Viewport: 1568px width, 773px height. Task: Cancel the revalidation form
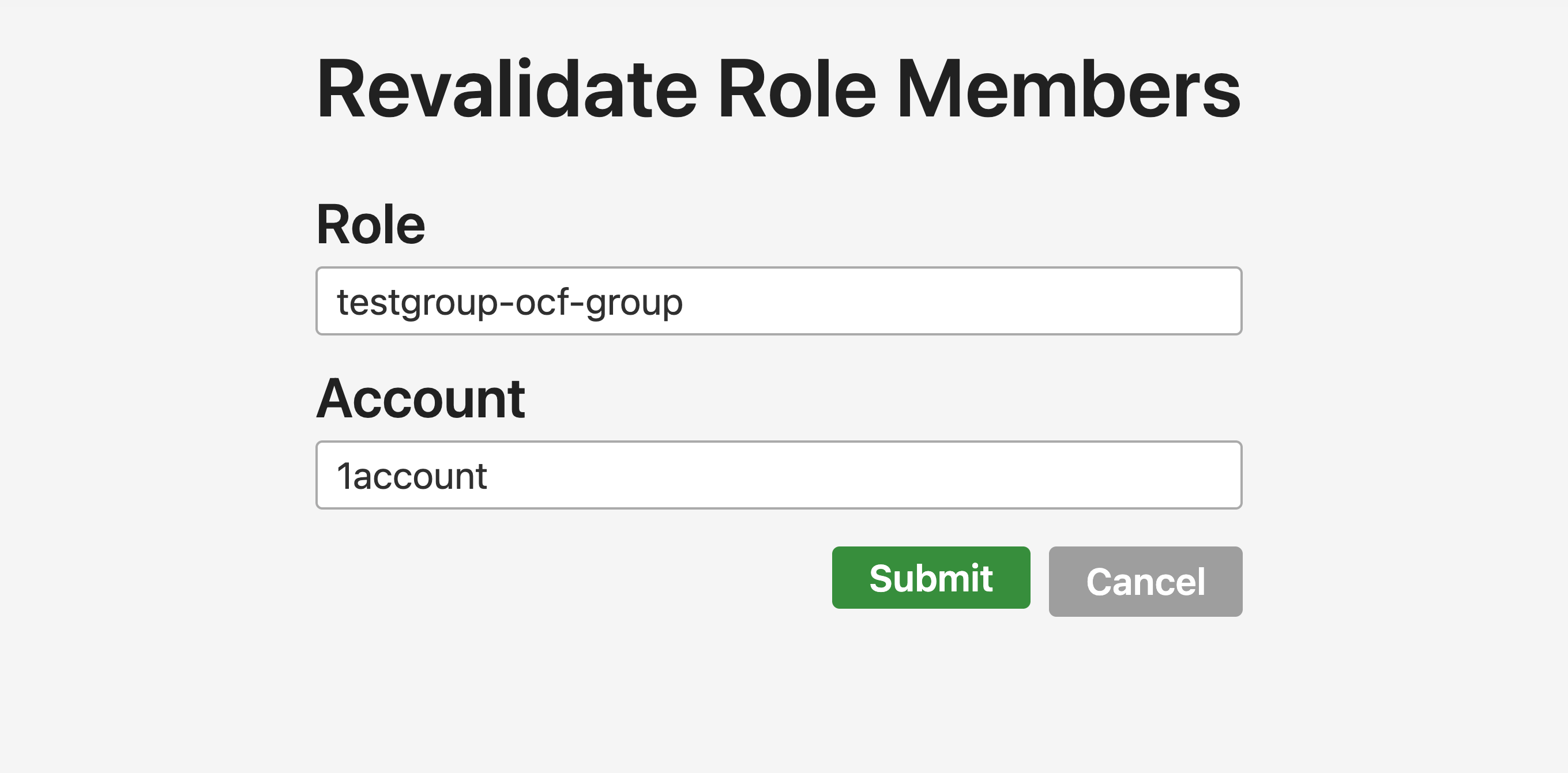1145,581
